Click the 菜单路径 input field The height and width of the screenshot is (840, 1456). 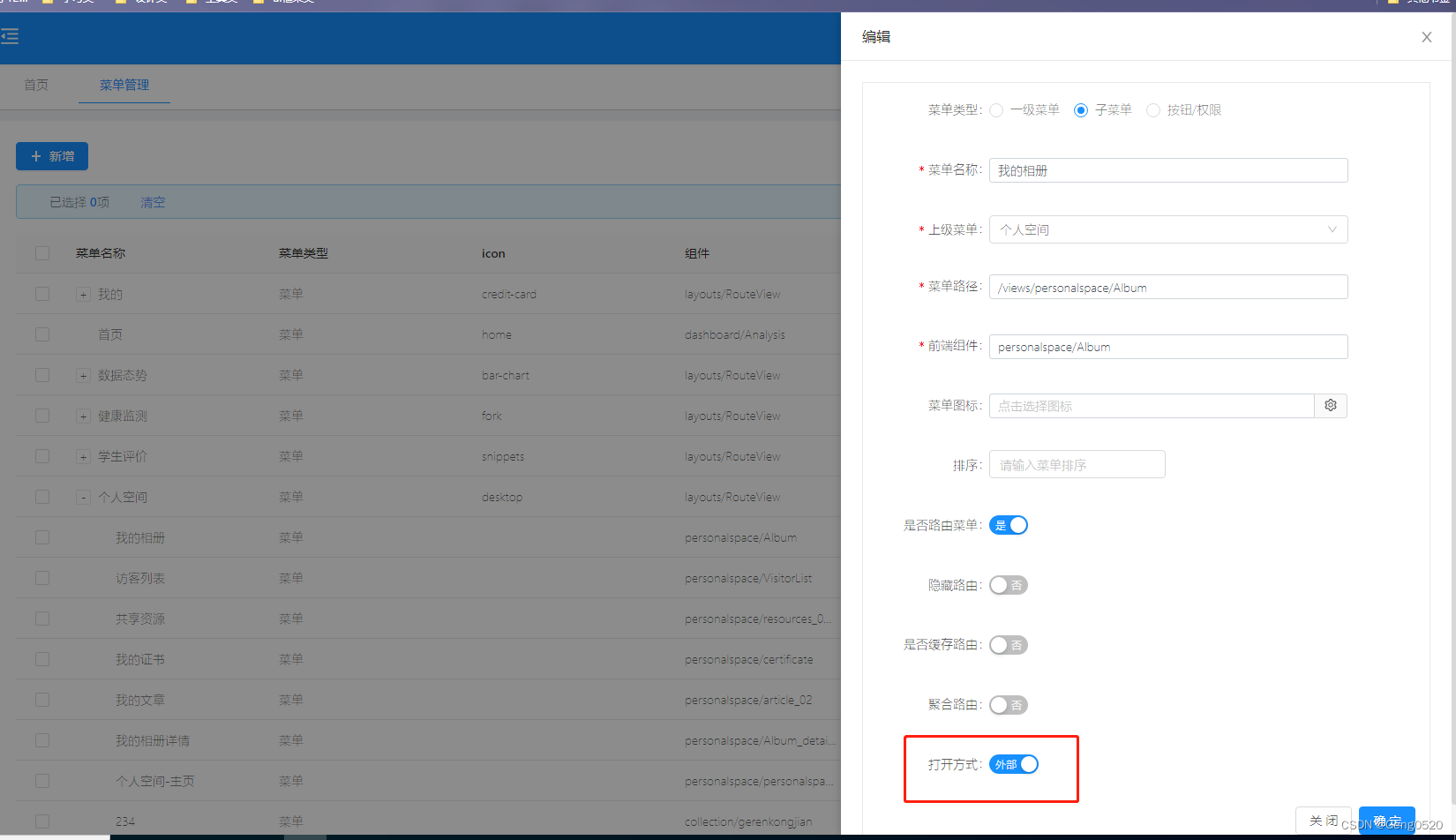click(1168, 287)
